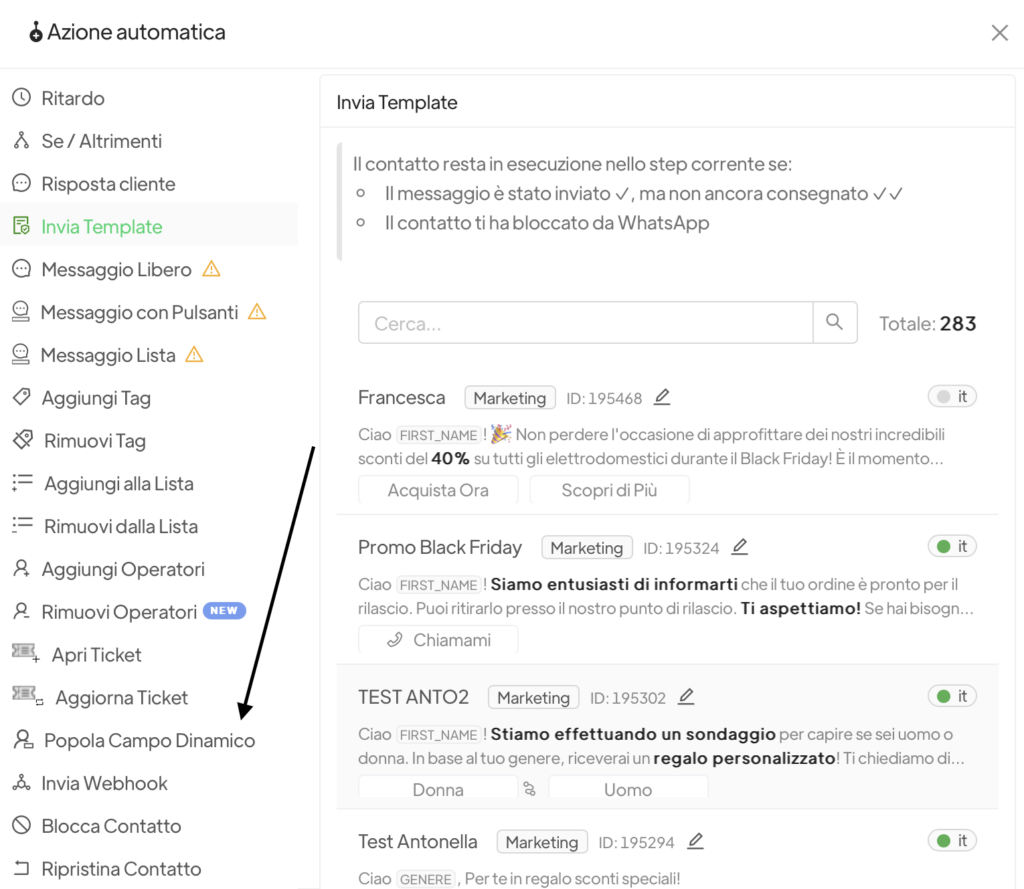Click edit pencil next to Francesca template ID
The height and width of the screenshot is (889, 1024).
coord(662,397)
